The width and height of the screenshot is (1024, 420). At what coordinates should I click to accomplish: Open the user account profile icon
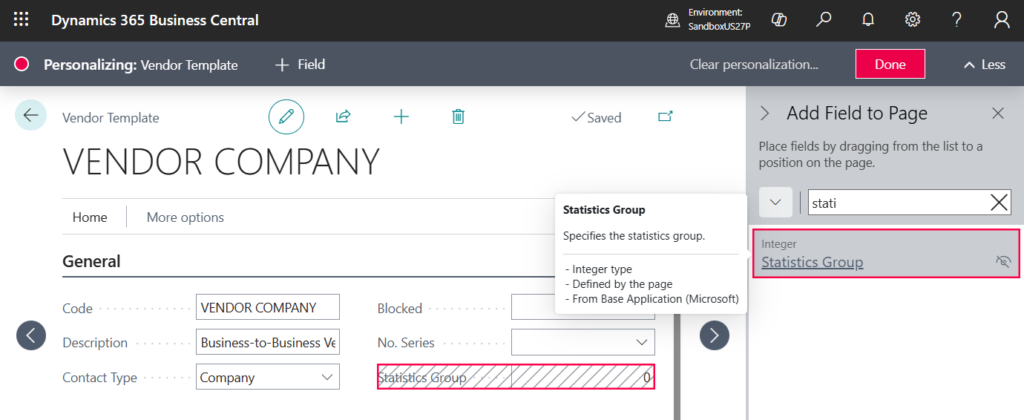tap(1001, 20)
